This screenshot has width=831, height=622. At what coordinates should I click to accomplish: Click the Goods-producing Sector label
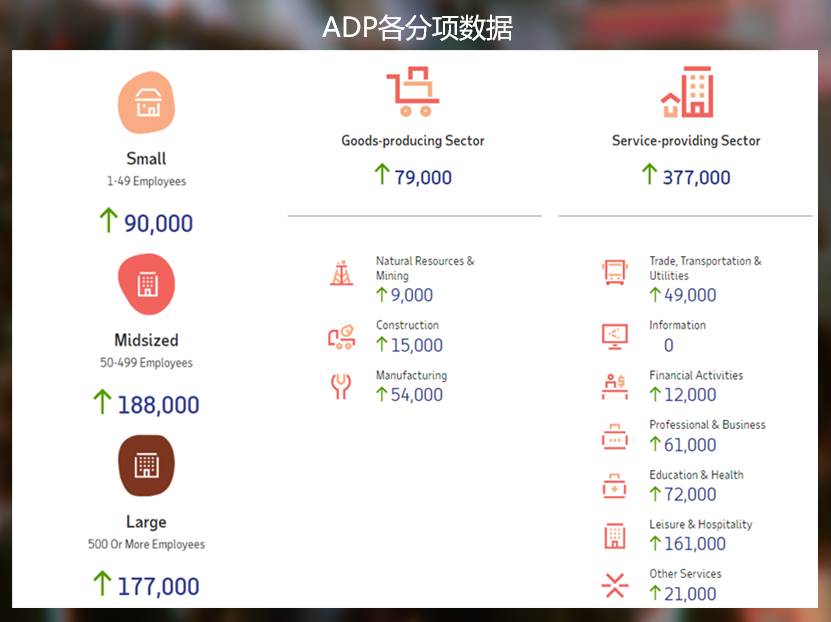coord(413,140)
